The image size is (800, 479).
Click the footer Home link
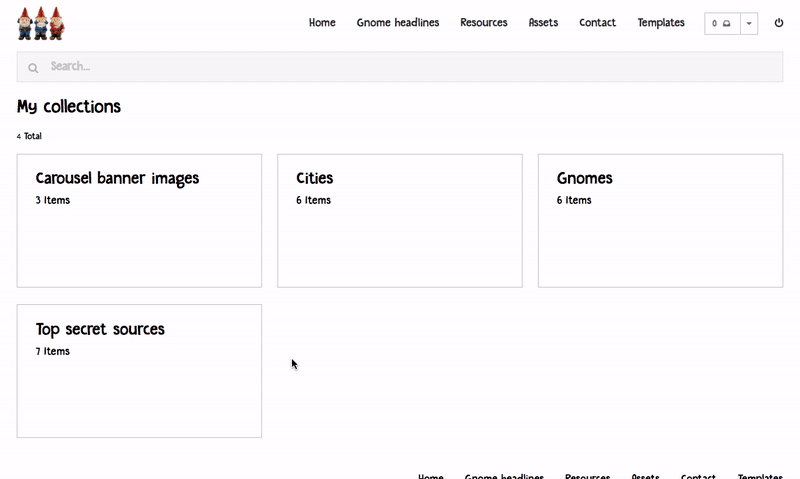pyautogui.click(x=431, y=476)
